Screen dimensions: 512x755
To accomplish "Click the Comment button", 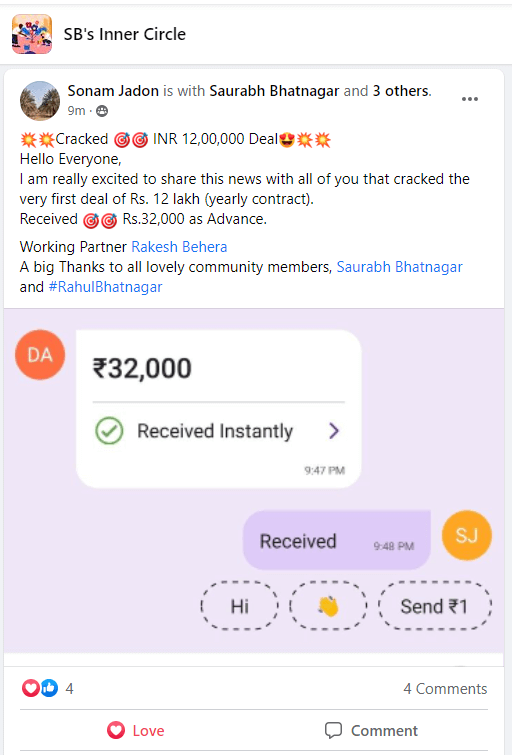I will coord(371,730).
